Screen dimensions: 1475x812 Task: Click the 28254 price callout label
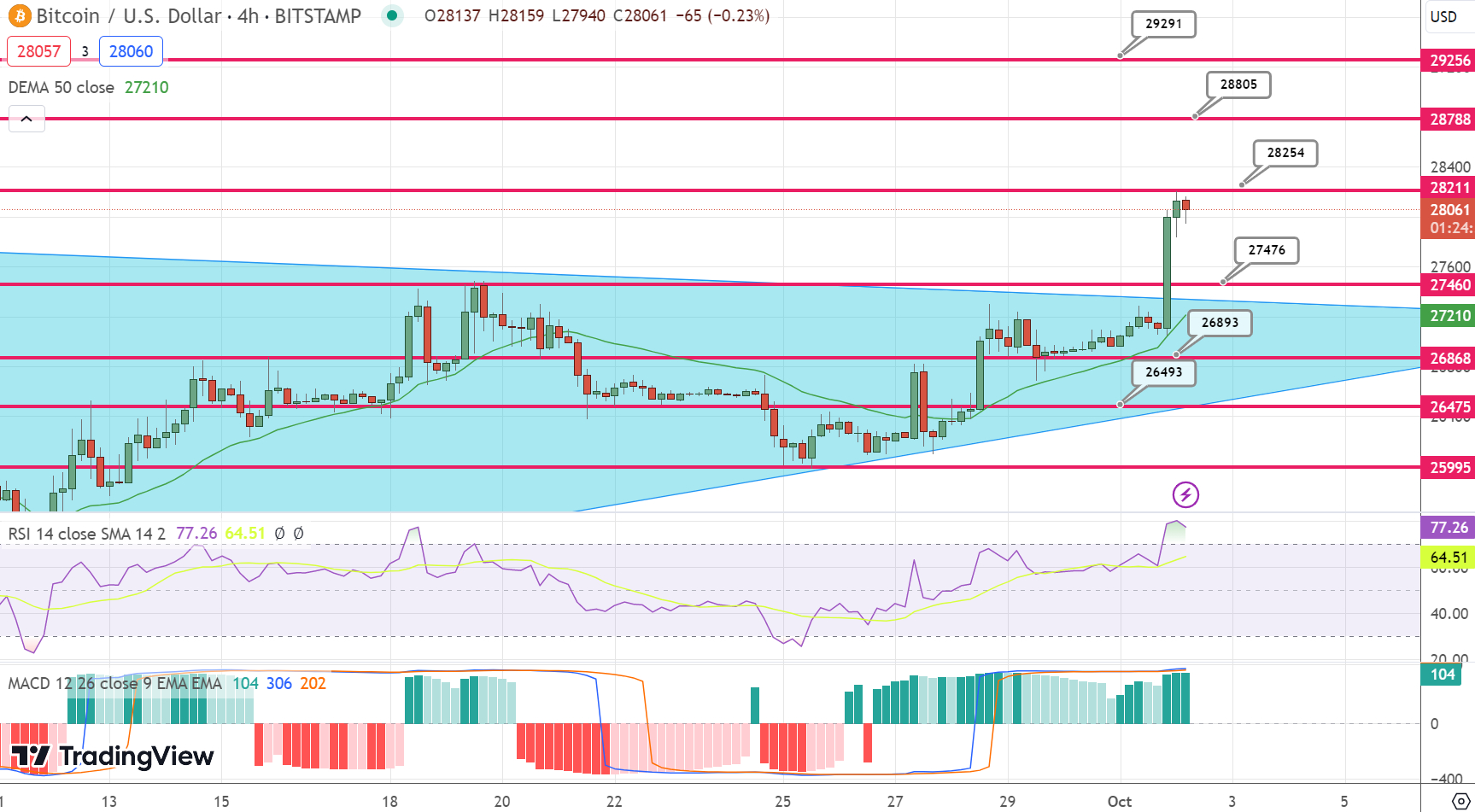pos(1285,153)
